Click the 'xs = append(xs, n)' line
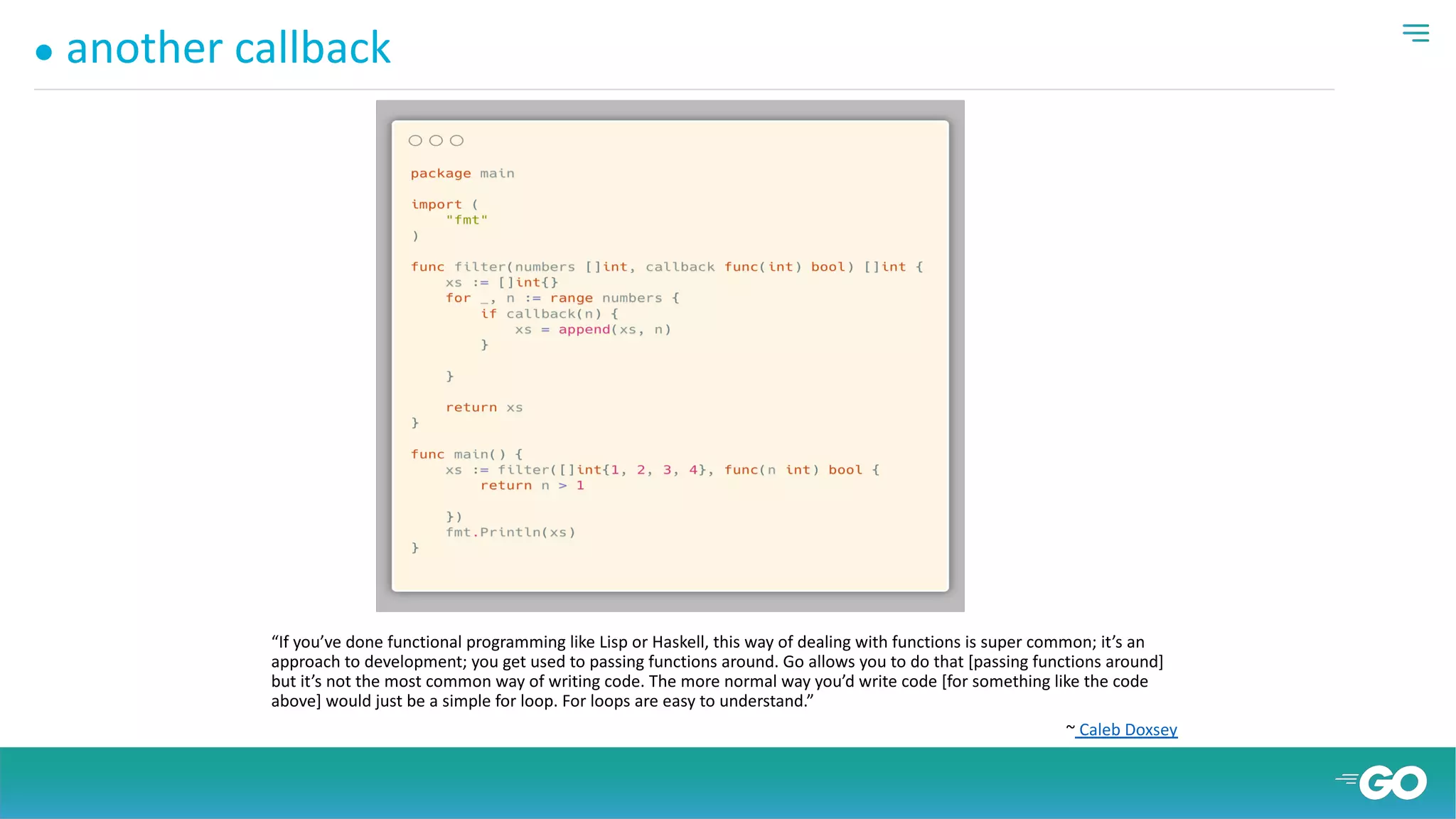 pos(593,330)
